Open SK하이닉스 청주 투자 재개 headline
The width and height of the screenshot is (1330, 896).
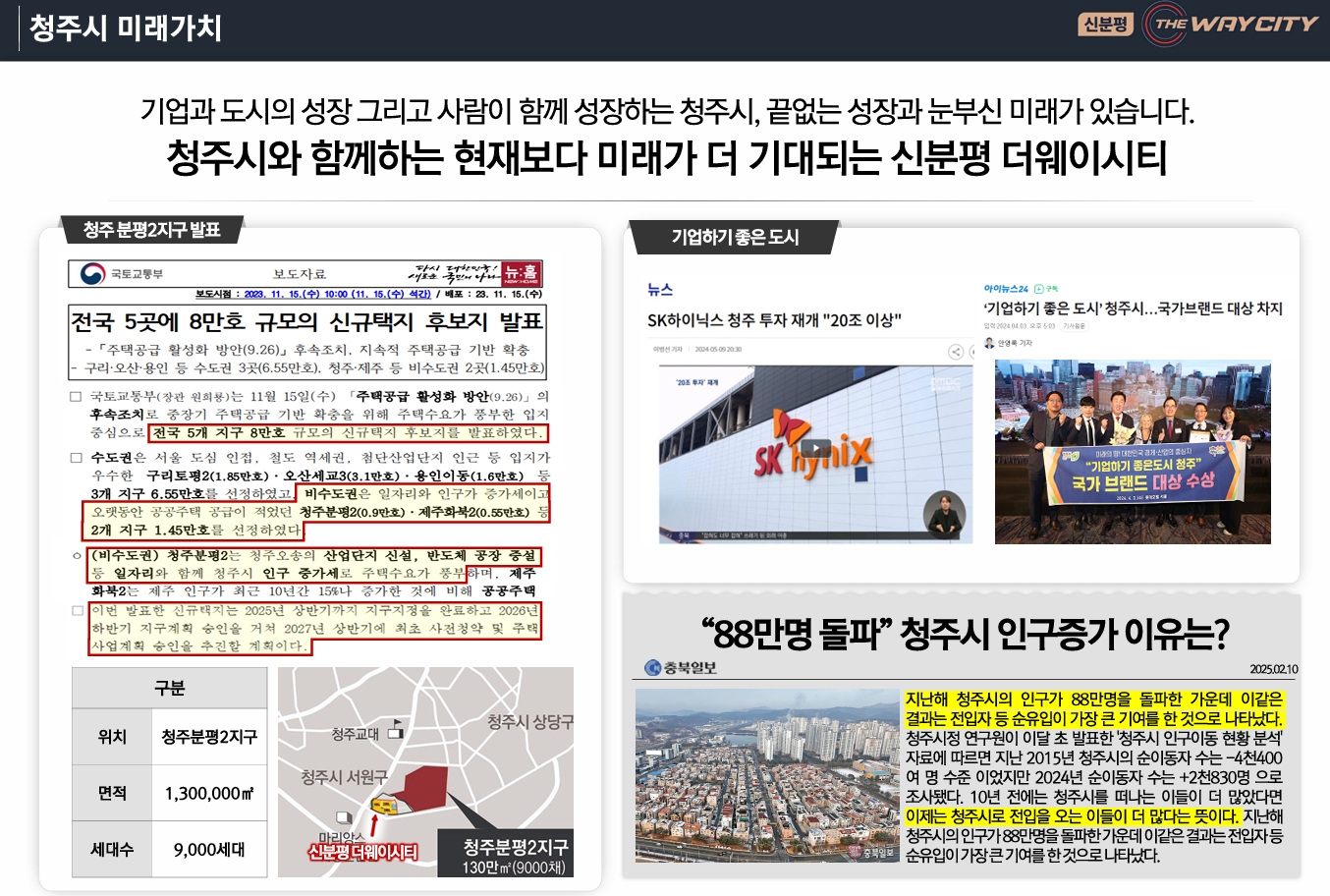click(x=774, y=320)
